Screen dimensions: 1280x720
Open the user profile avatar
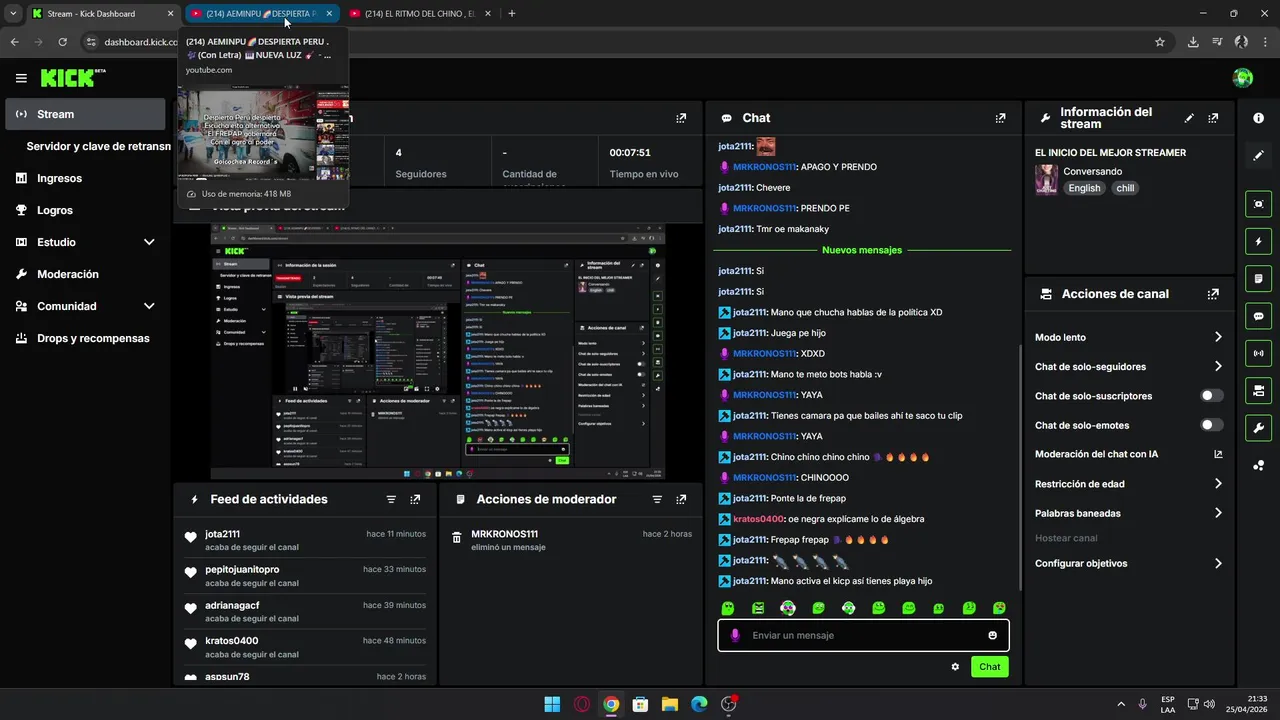point(1243,78)
